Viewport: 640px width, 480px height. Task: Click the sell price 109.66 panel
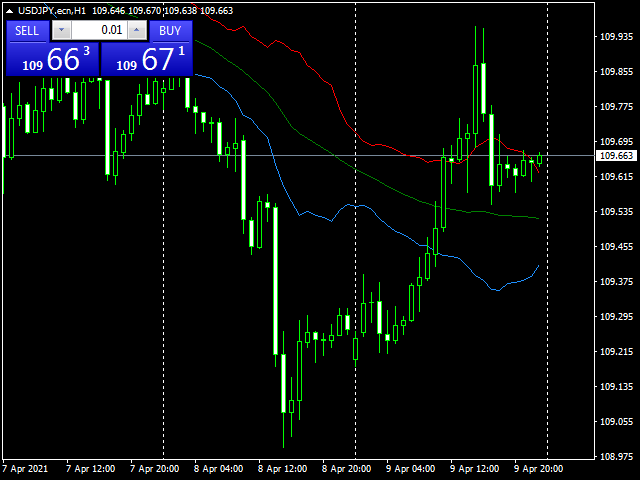53,59
